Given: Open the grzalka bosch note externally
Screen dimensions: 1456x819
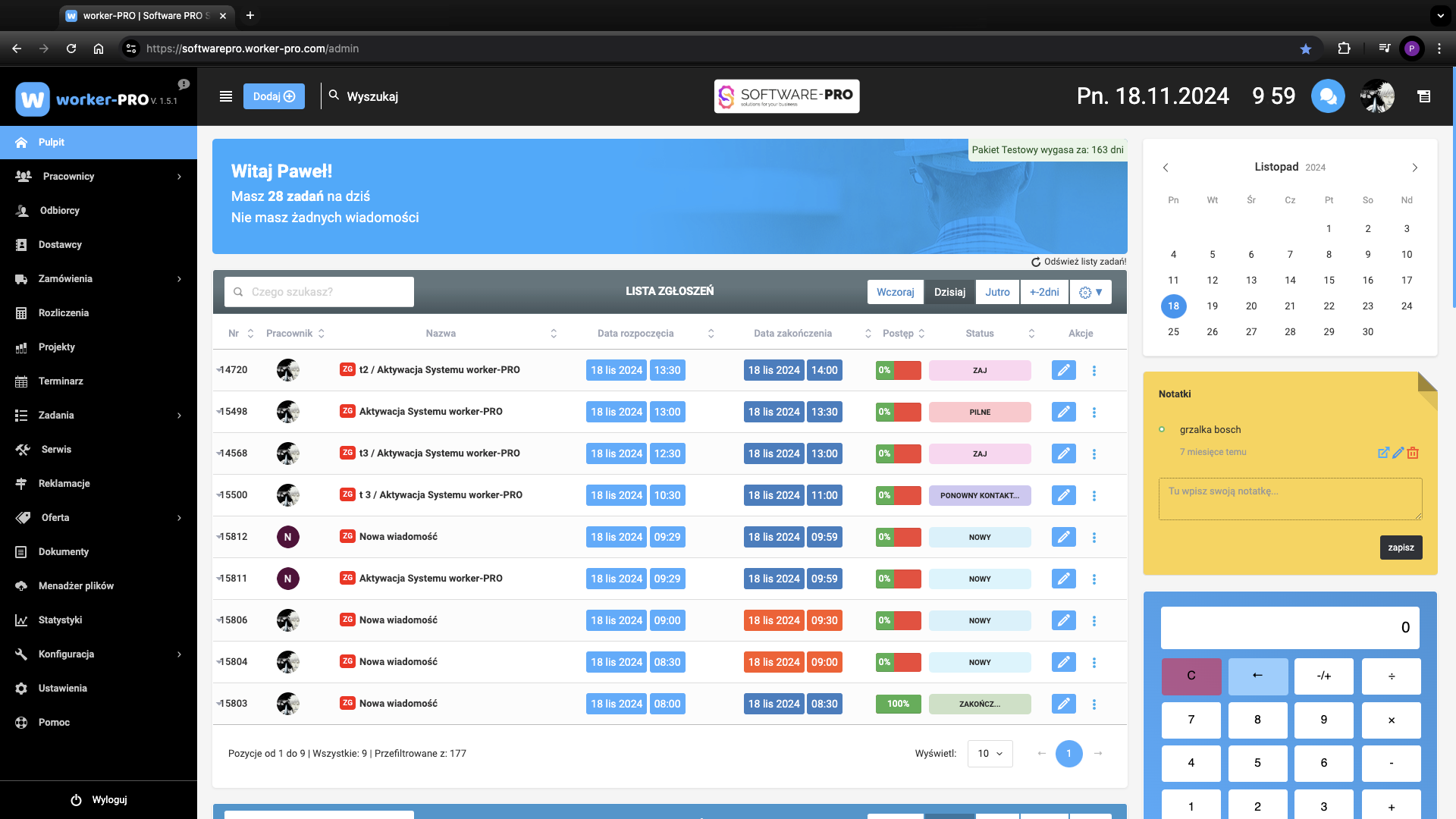Looking at the screenshot, I should tap(1383, 453).
